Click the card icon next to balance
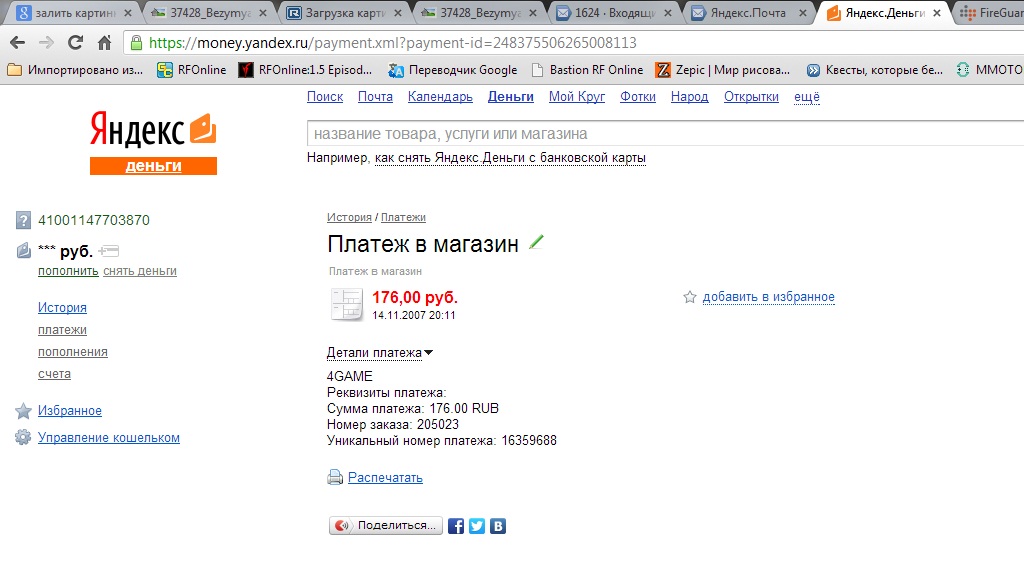The width and height of the screenshot is (1024, 576). (x=108, y=251)
